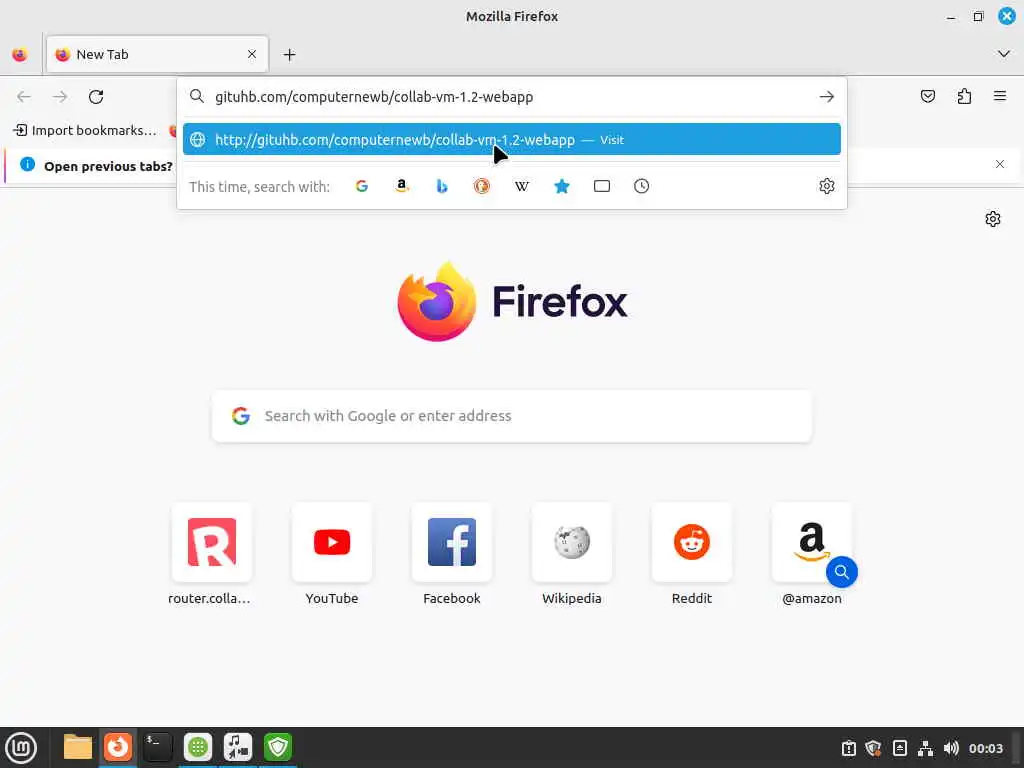Click the Search with Google field
The height and width of the screenshot is (768, 1024).
pyautogui.click(x=511, y=416)
